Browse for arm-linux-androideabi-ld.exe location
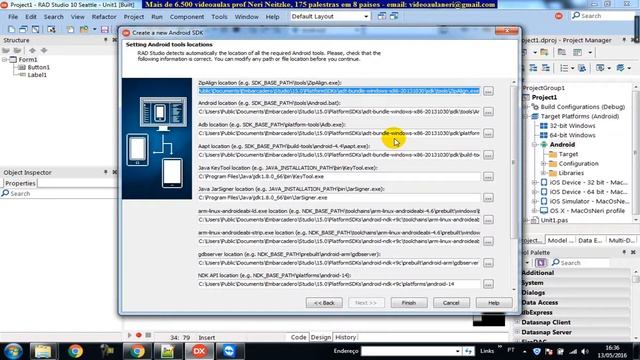 click(x=488, y=220)
